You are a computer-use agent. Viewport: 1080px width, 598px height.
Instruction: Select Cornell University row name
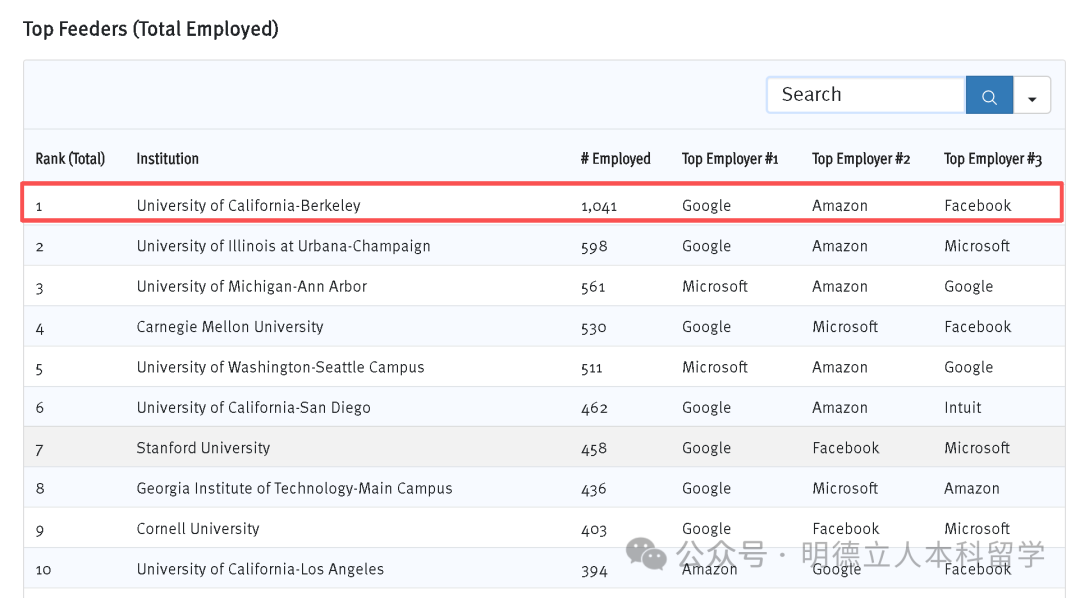(x=198, y=529)
